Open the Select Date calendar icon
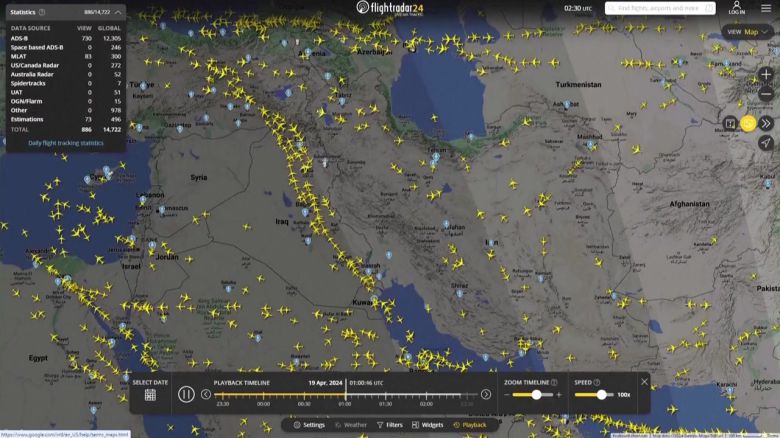780x438 pixels. [x=150, y=395]
